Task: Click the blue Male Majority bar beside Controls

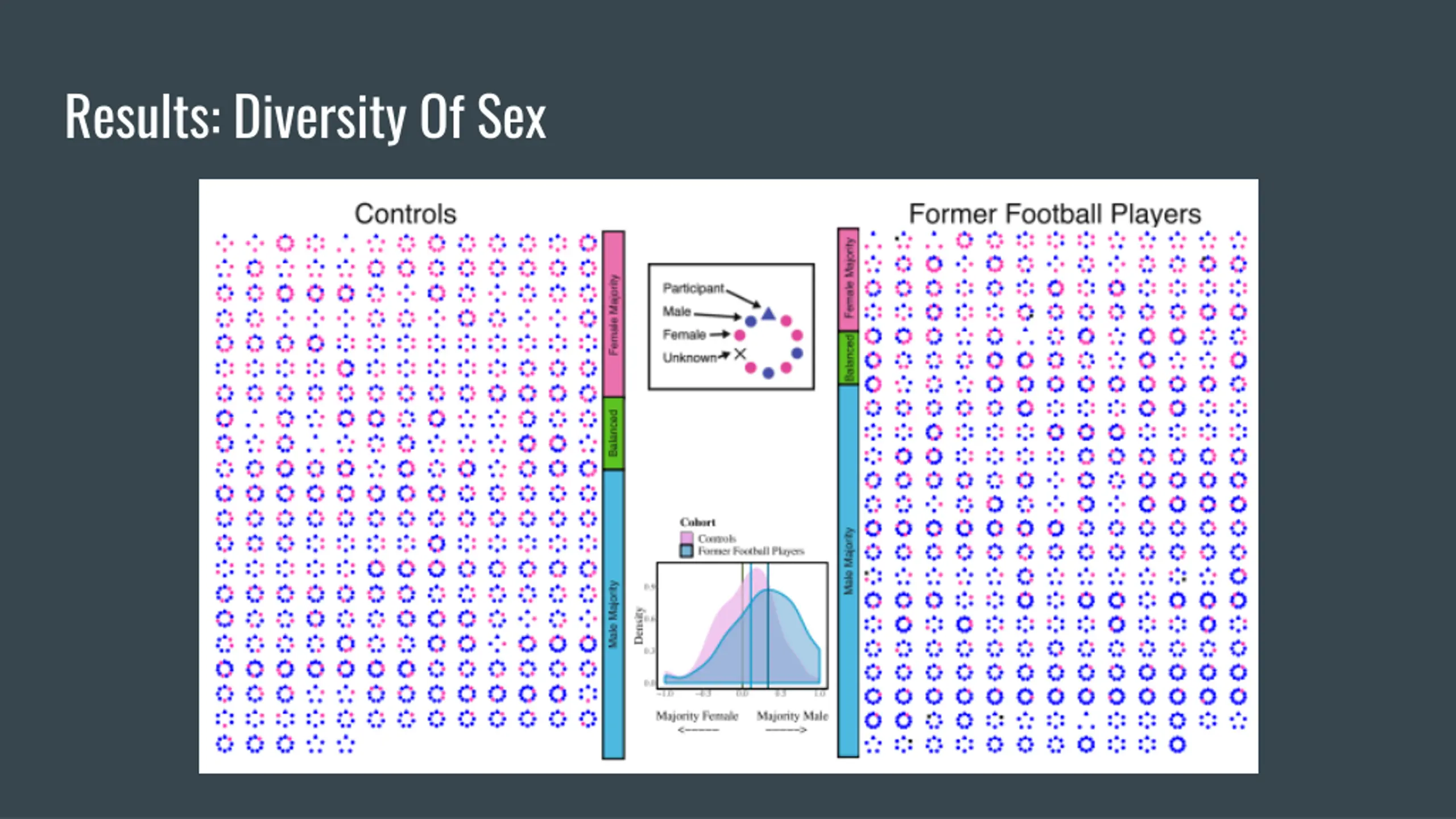Action: tap(614, 614)
